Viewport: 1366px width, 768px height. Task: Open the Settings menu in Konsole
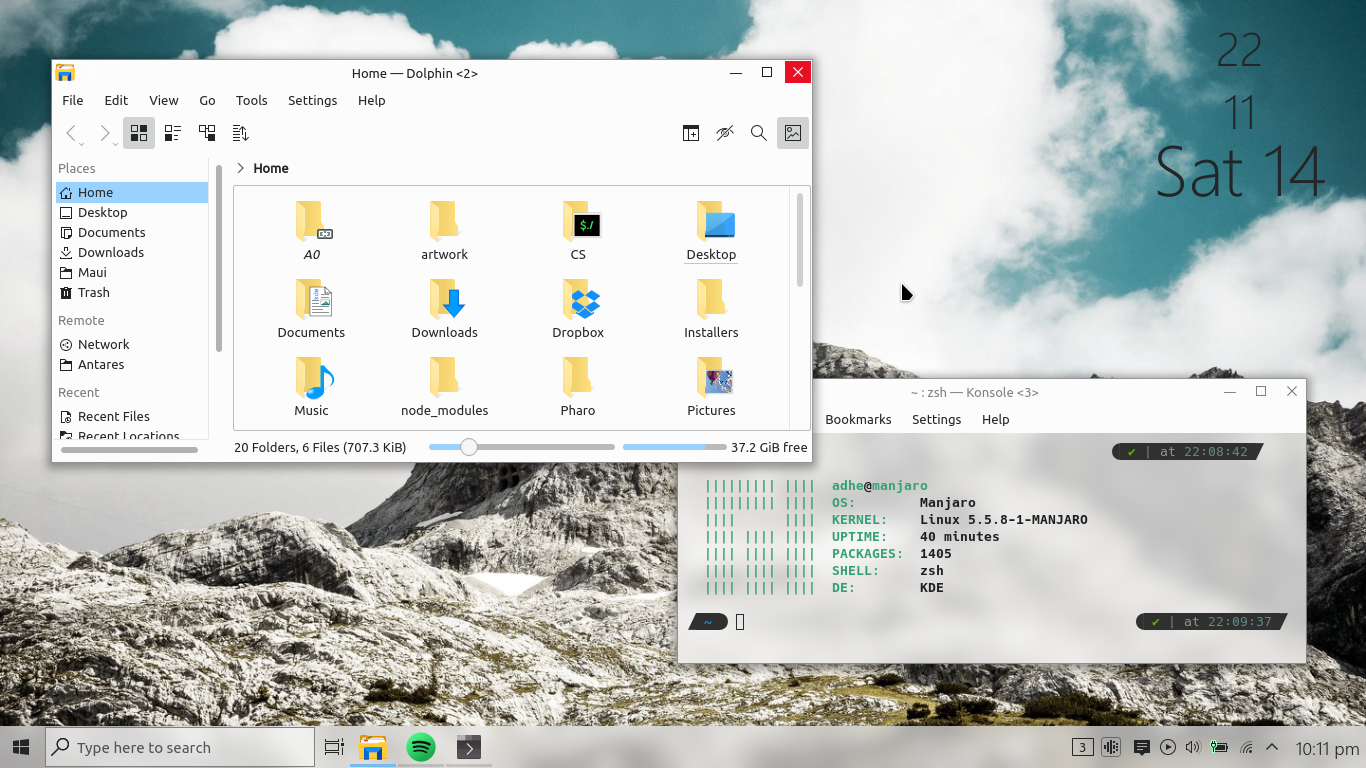(x=937, y=419)
